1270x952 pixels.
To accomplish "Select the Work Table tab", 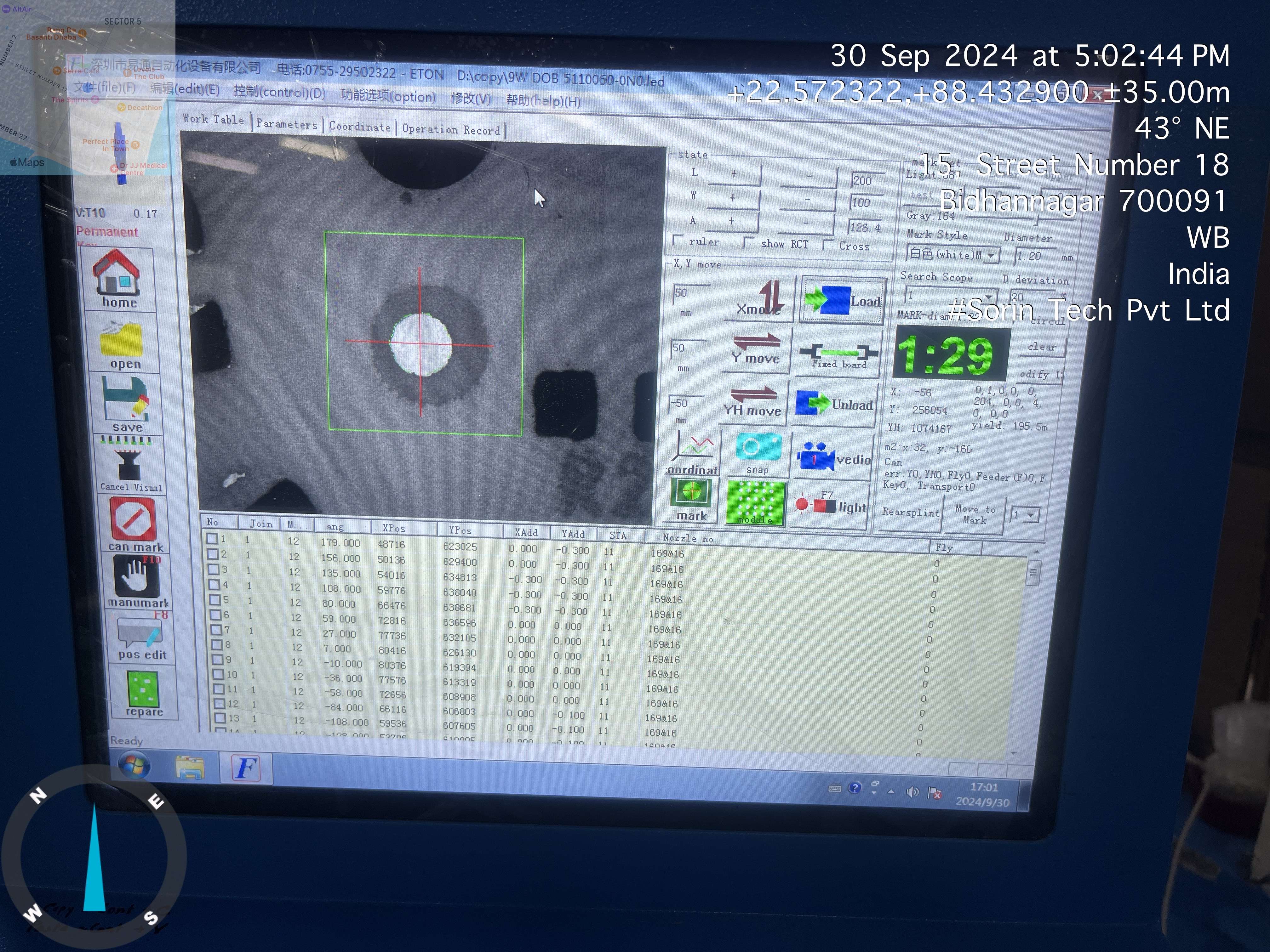I will click(214, 119).
